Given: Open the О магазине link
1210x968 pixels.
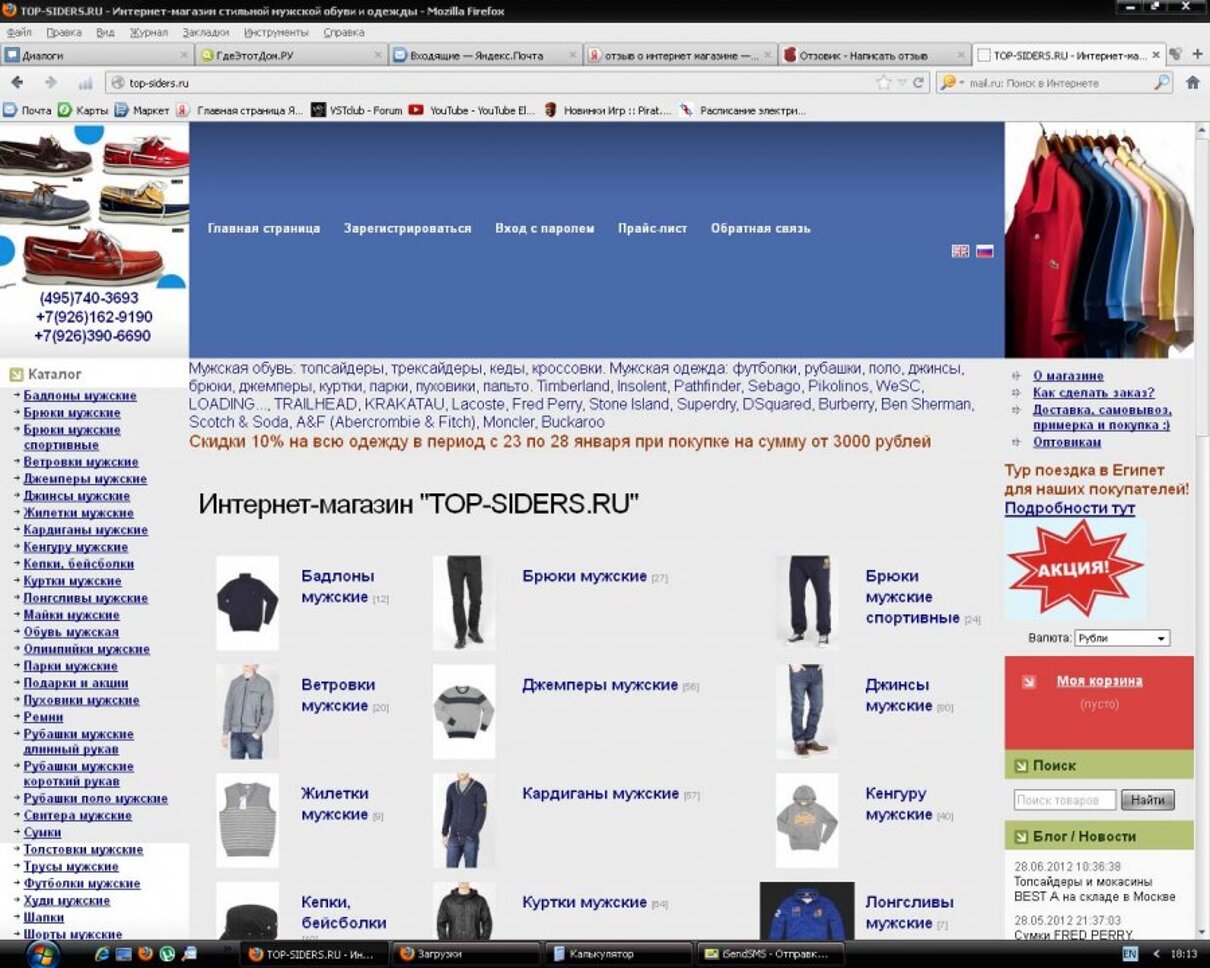Looking at the screenshot, I should click(x=1068, y=376).
